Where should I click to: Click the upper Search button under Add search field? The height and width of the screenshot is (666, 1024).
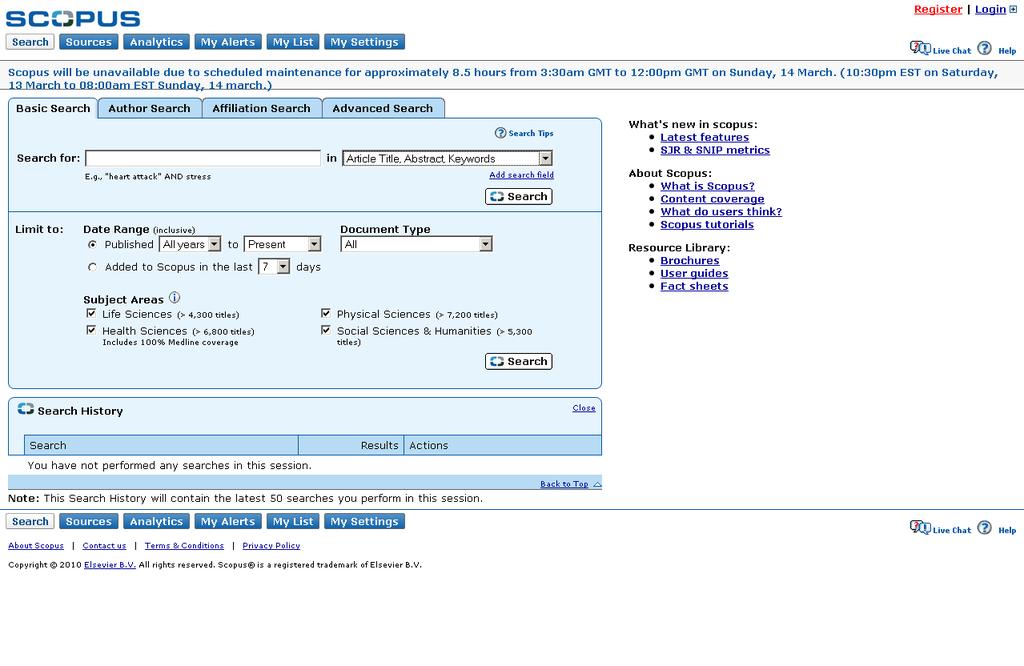click(519, 197)
